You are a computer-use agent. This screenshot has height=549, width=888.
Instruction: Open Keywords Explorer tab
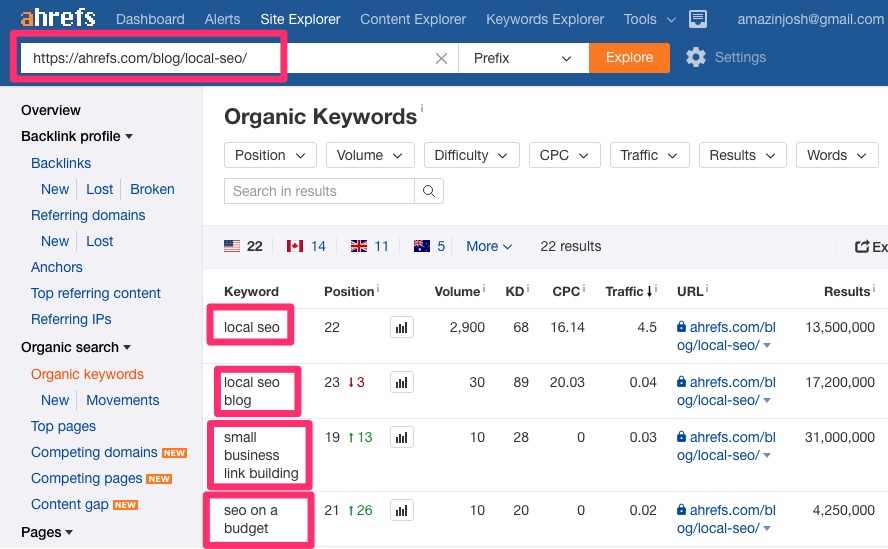tap(545, 19)
